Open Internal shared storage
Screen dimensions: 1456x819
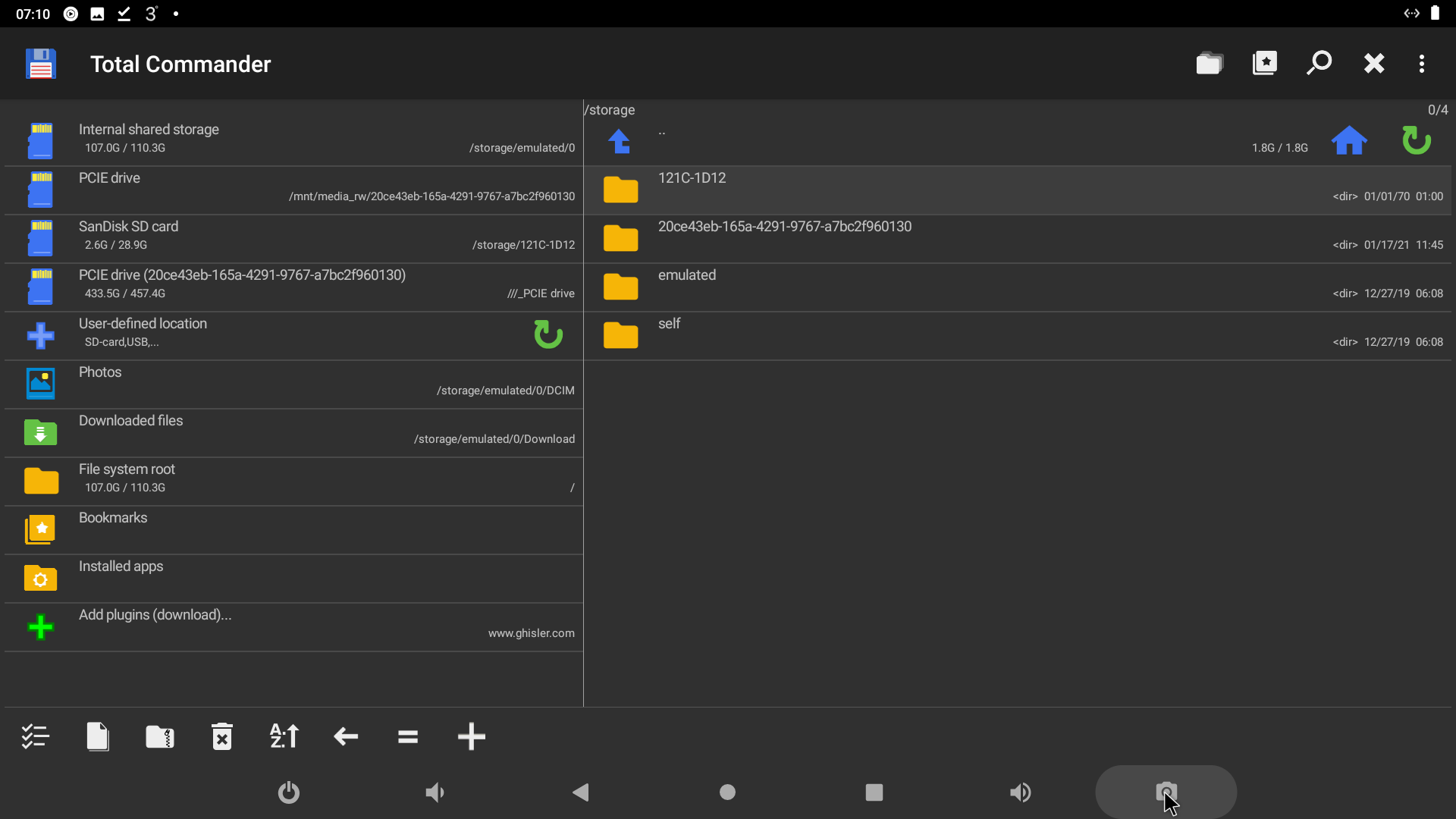(293, 142)
